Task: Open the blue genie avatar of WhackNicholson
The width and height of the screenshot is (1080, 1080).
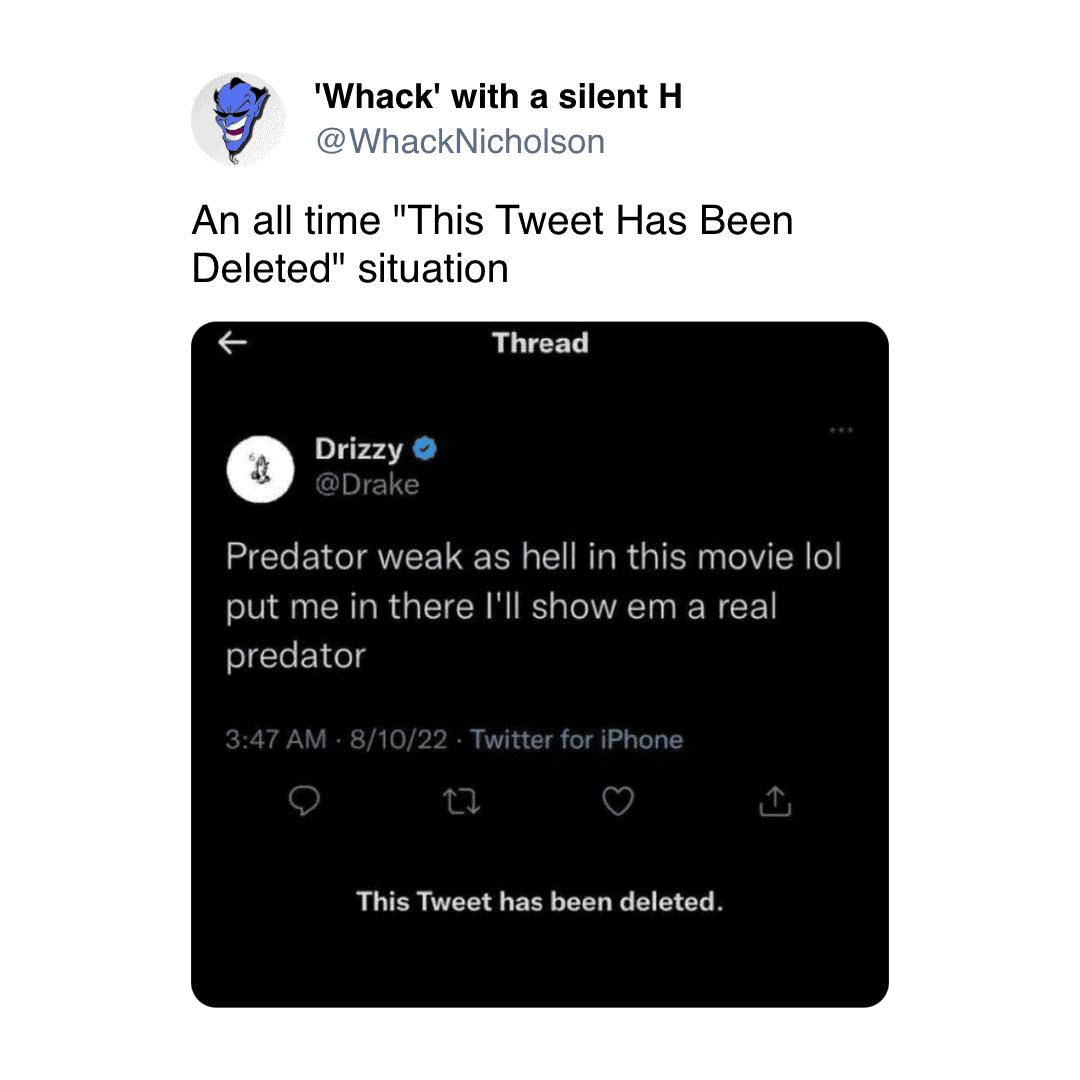Action: pyautogui.click(x=238, y=119)
